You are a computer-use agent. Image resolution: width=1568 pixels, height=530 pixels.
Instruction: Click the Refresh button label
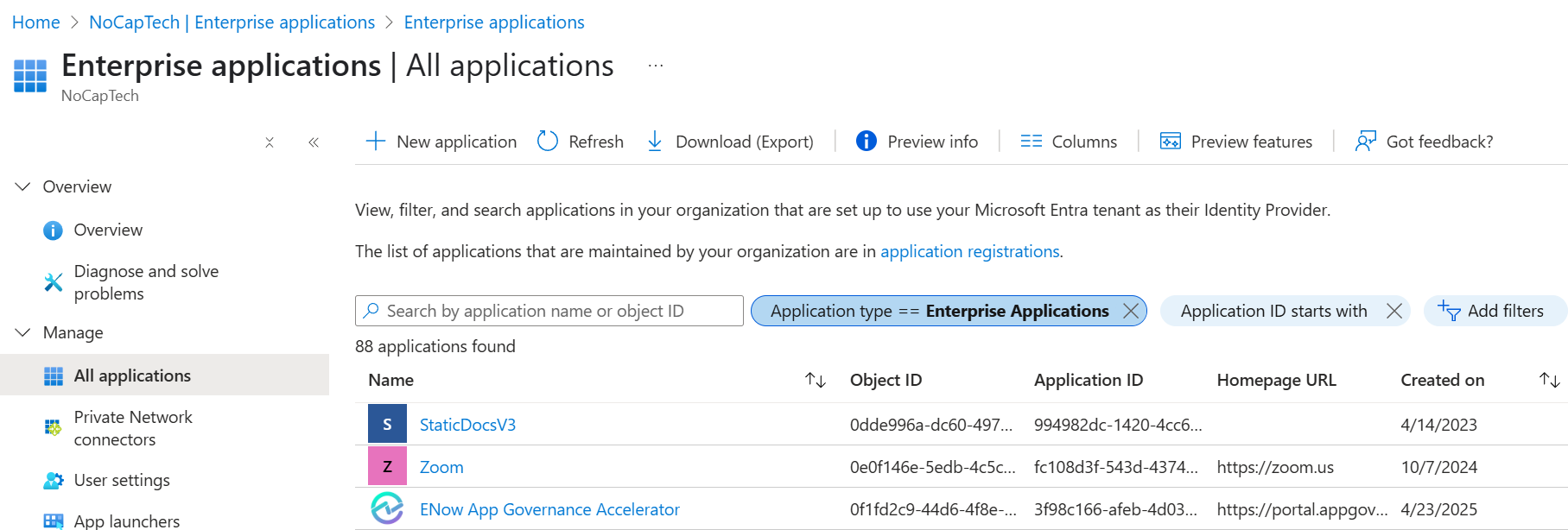coord(596,142)
